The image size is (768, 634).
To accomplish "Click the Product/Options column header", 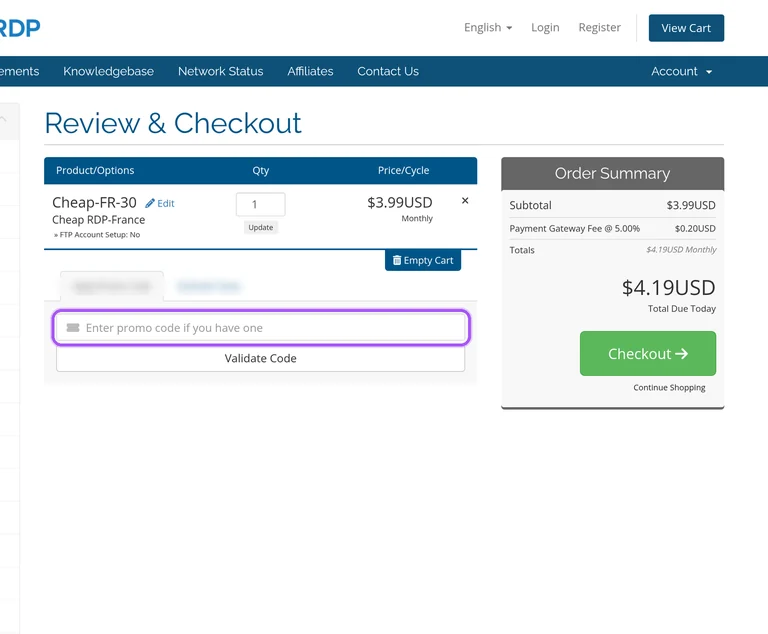I will point(95,171).
